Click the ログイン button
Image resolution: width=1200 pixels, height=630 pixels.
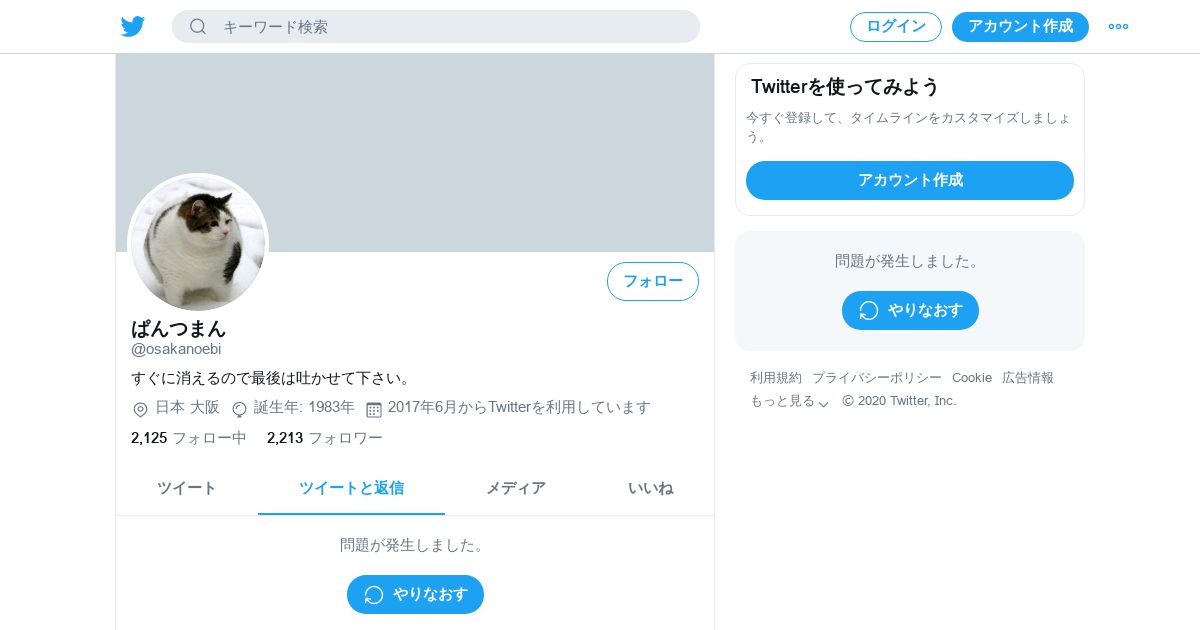point(896,27)
